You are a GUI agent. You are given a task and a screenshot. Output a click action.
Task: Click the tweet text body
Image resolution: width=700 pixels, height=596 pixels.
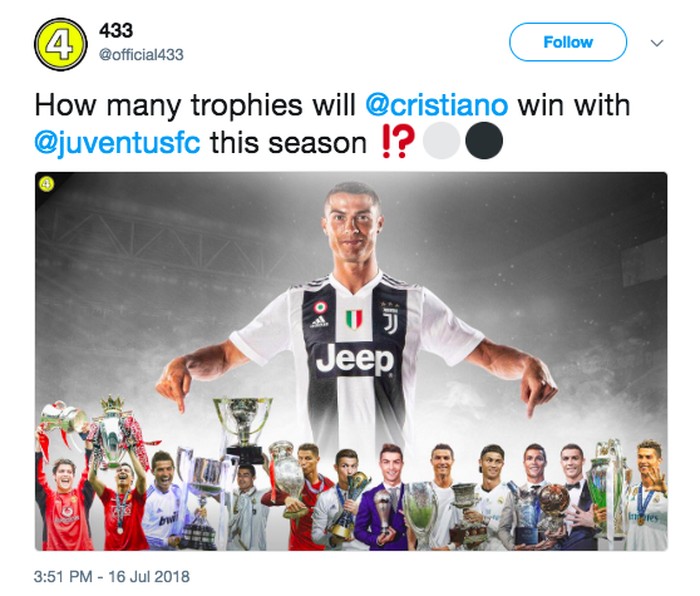point(333,125)
